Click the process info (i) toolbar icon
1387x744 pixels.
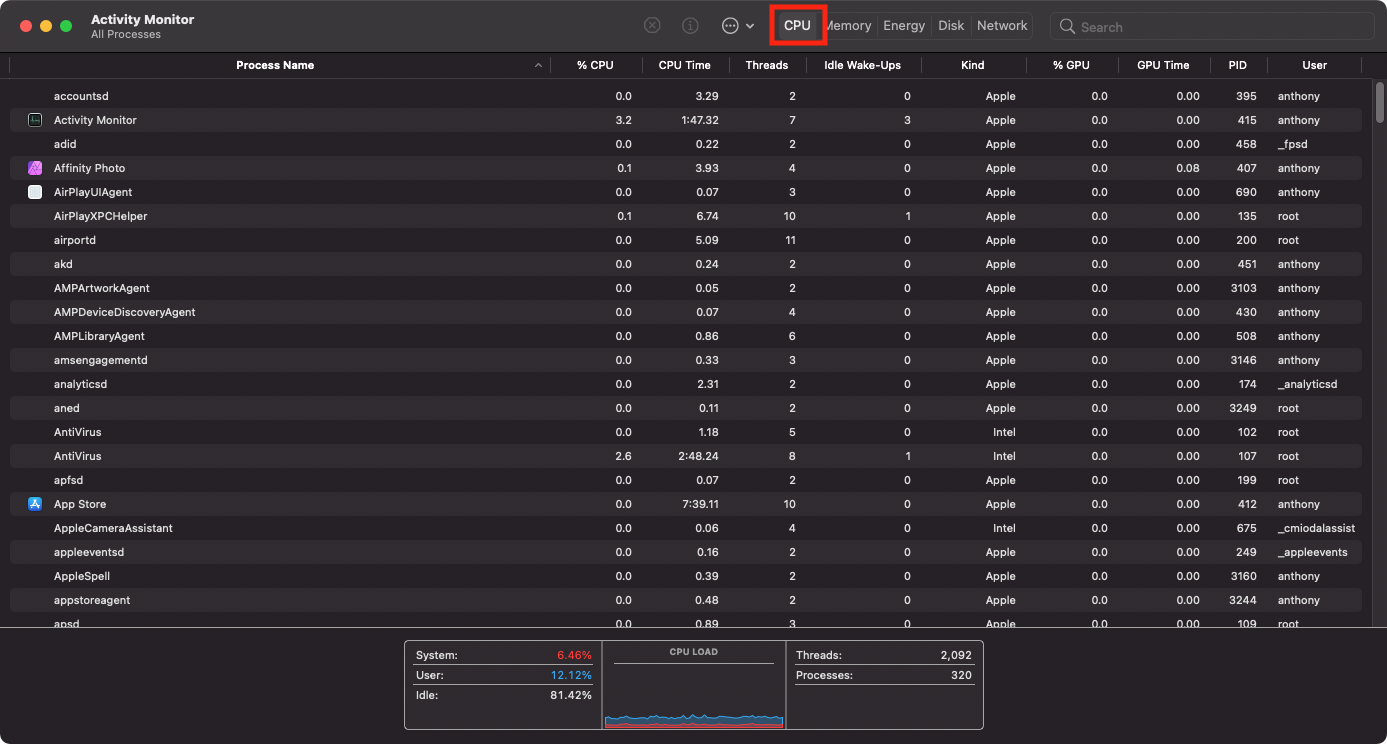[690, 25]
